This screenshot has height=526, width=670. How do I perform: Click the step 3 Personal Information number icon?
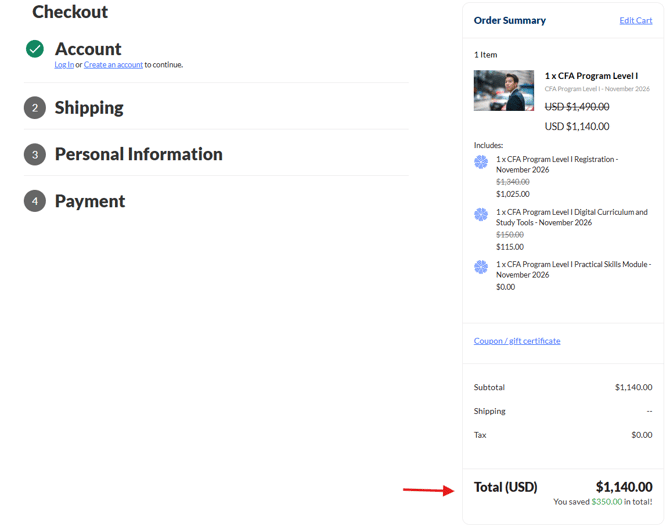coord(35,155)
